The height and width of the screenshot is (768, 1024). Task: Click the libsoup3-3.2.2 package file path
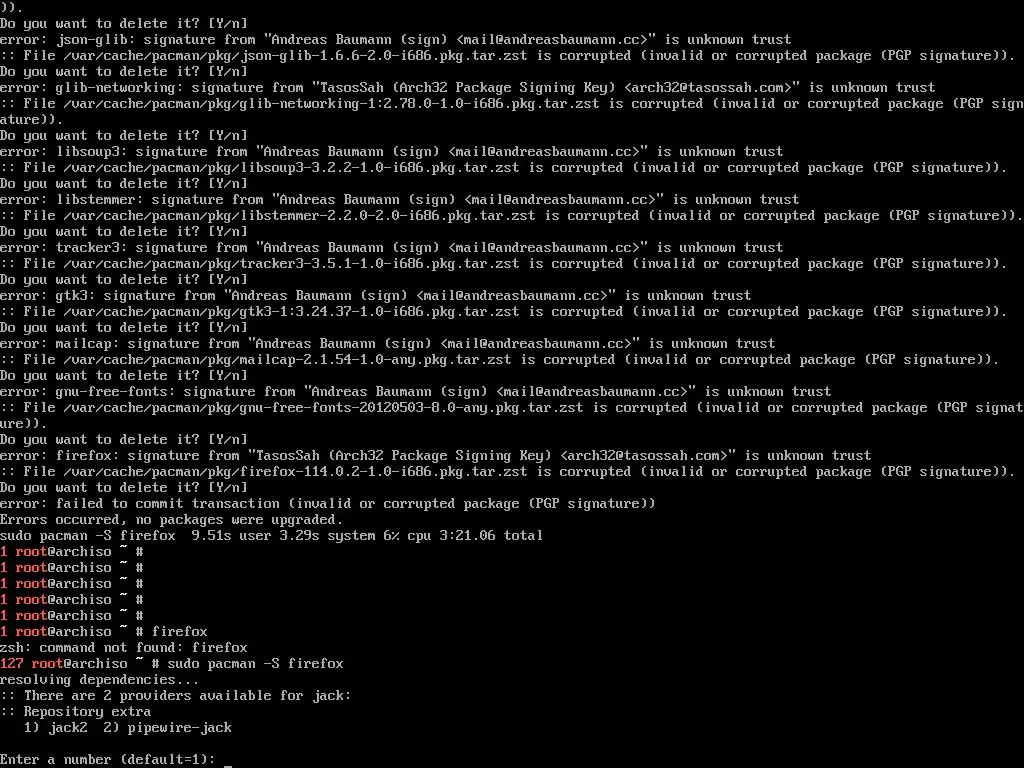click(291, 168)
